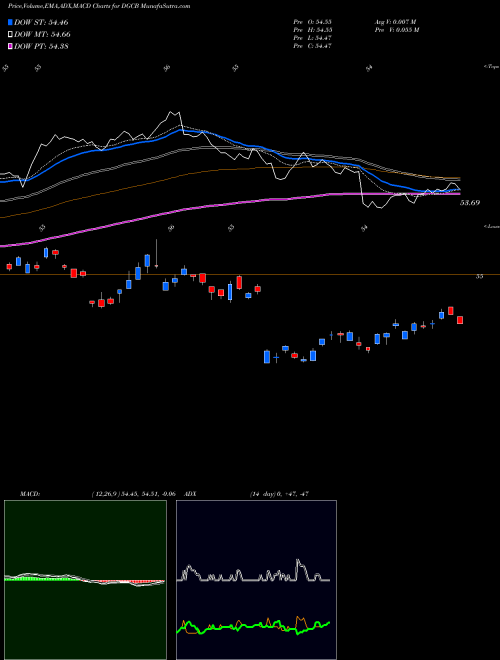Open the dark blue ADX indicator panel

coord(256,580)
